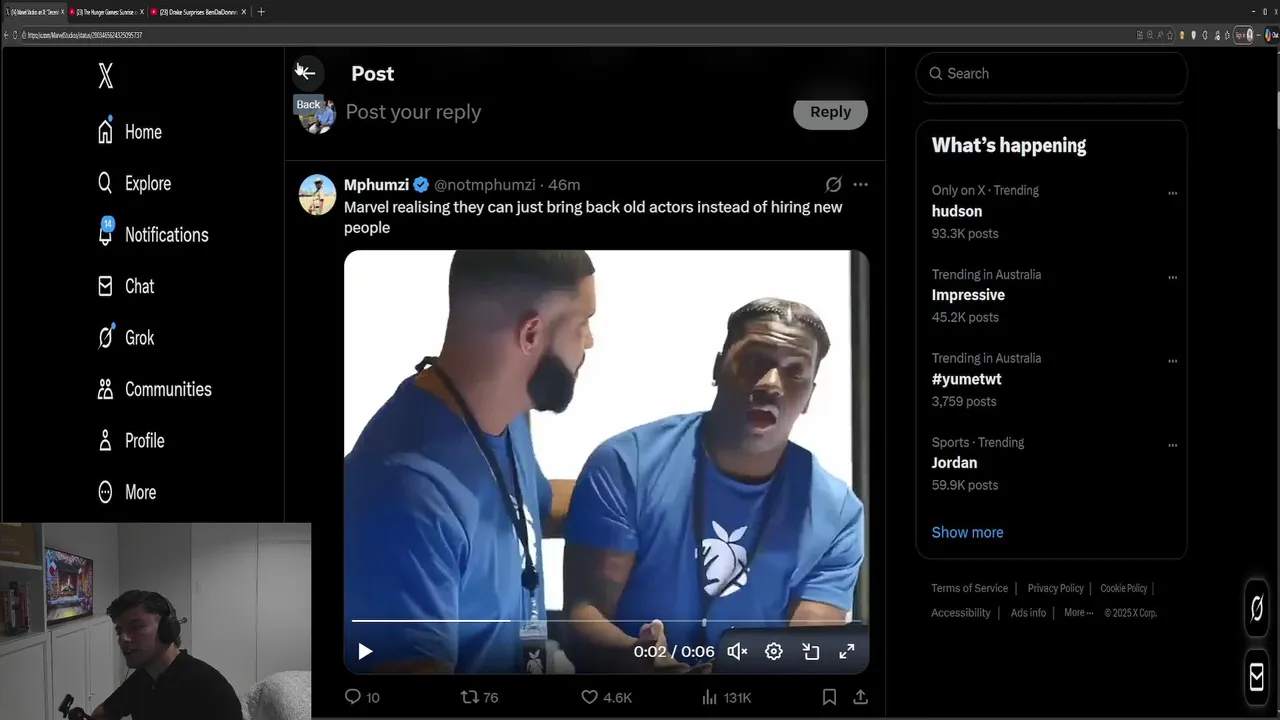Click the X logo in the sidebar
1280x720 pixels.
[106, 75]
